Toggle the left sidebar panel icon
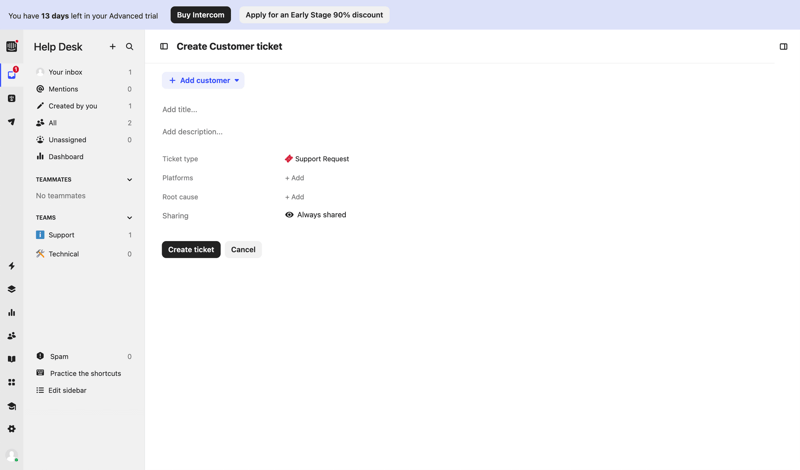This screenshot has height=470, width=800. tap(164, 46)
